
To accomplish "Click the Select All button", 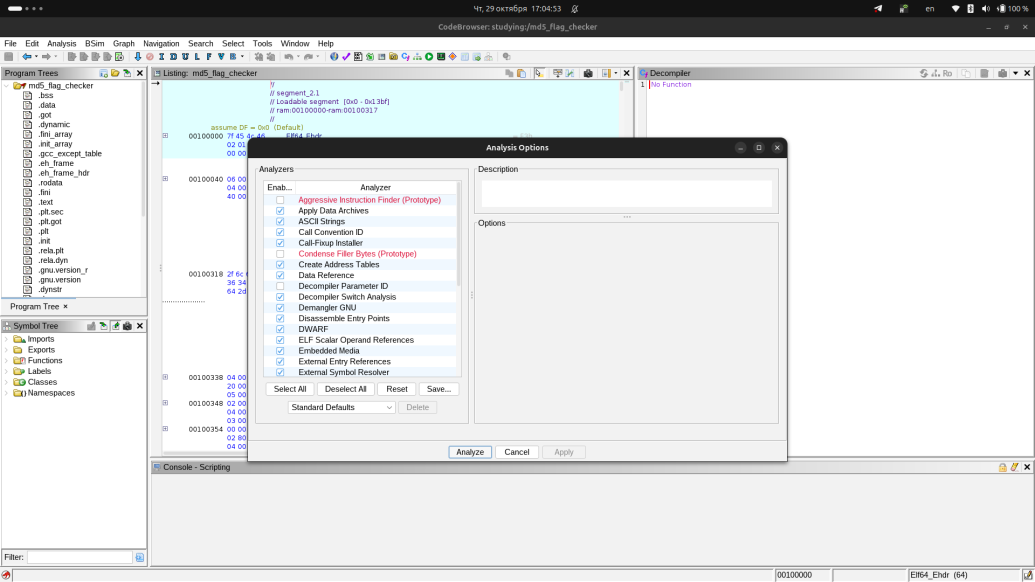I will click(x=290, y=389).
